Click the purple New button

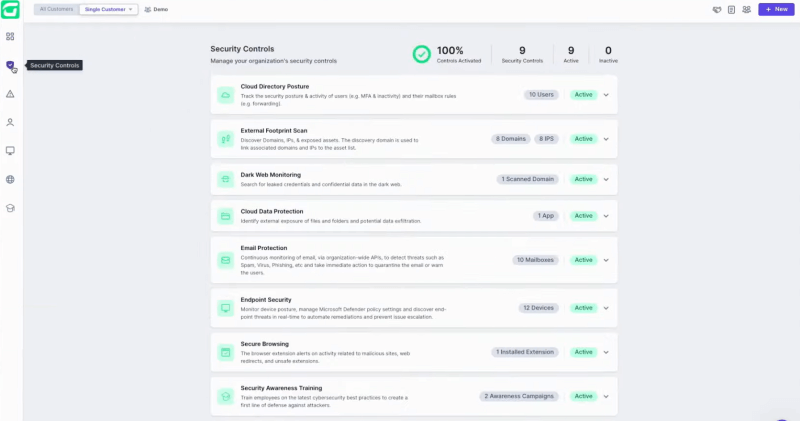click(x=776, y=9)
